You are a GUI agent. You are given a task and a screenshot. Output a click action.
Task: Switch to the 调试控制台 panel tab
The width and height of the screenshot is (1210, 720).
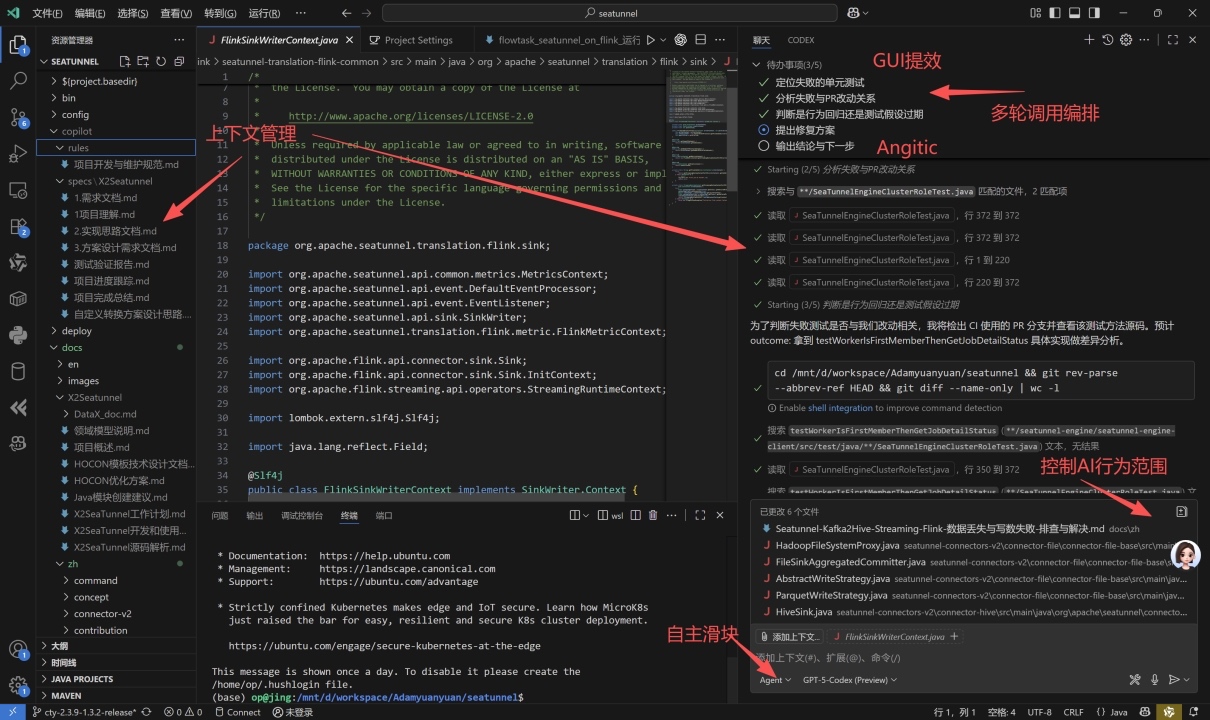point(302,515)
